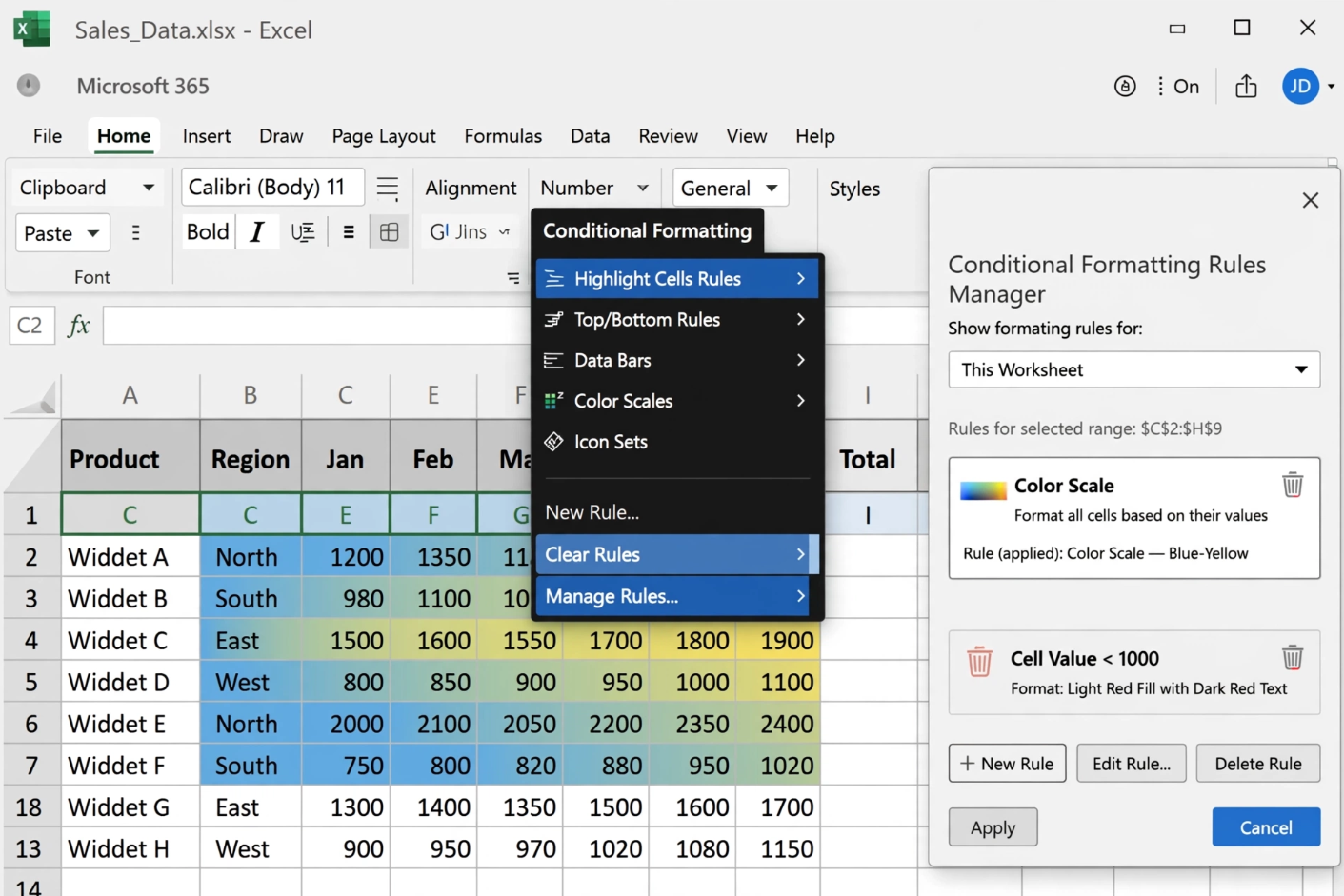The image size is (1344, 896).
Task: Expand the Clear Rules submenu arrow
Action: tap(801, 554)
